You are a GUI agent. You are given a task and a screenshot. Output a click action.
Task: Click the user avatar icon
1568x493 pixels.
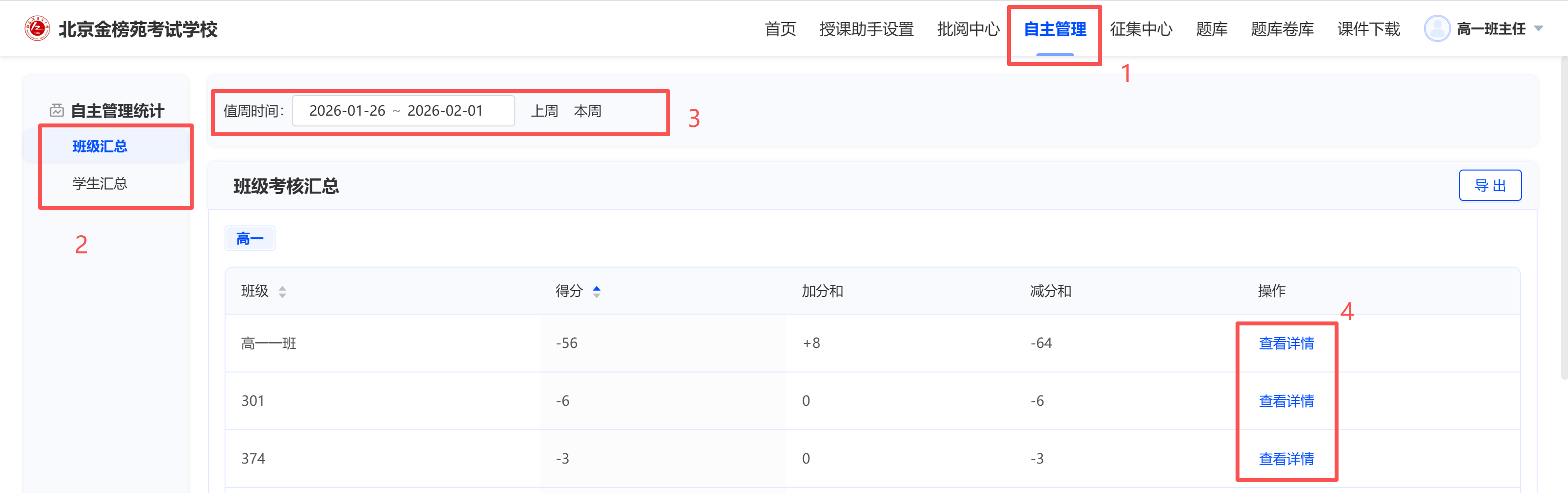coord(1437,28)
